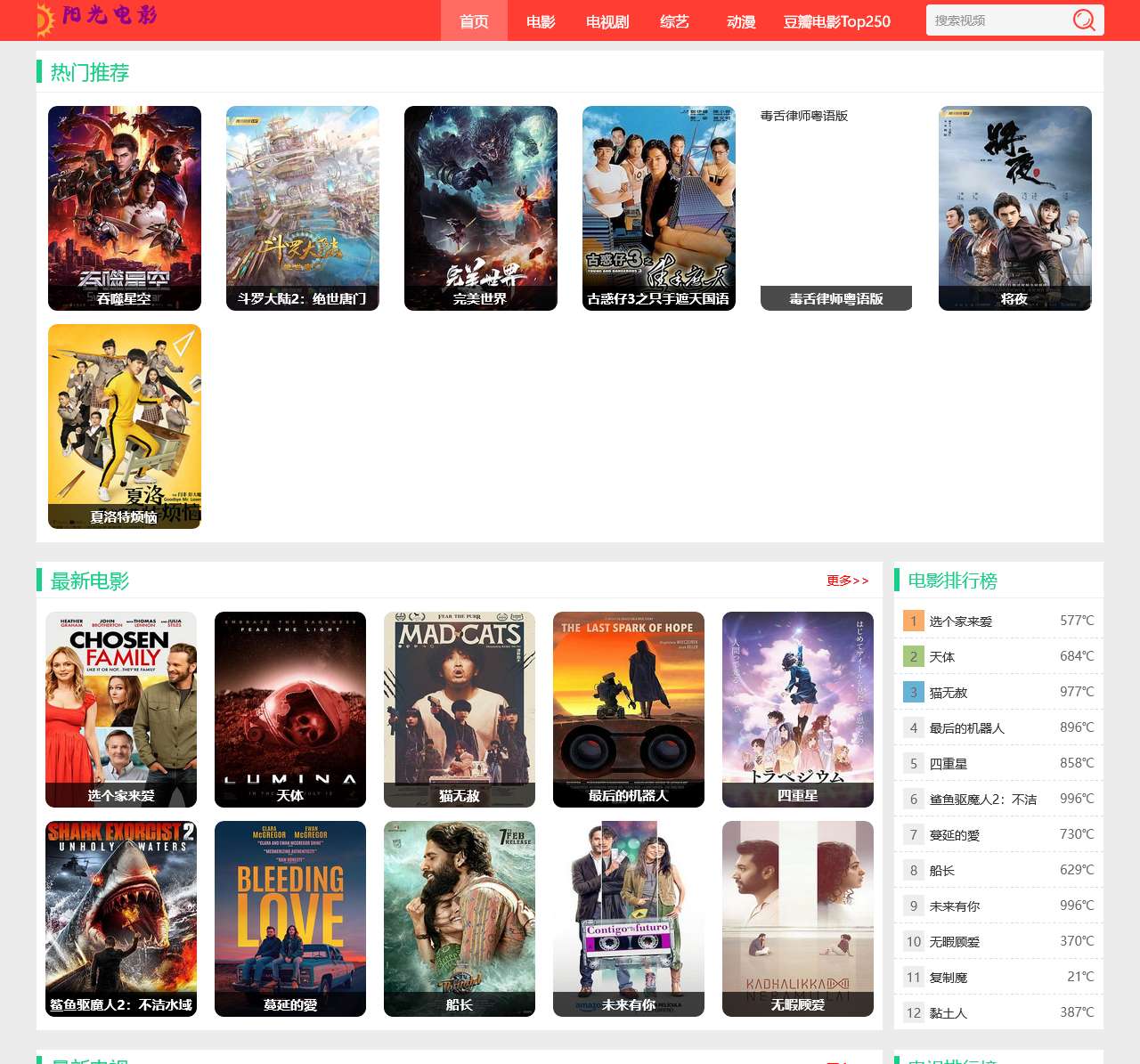Click ranking entry 船长

point(942,871)
